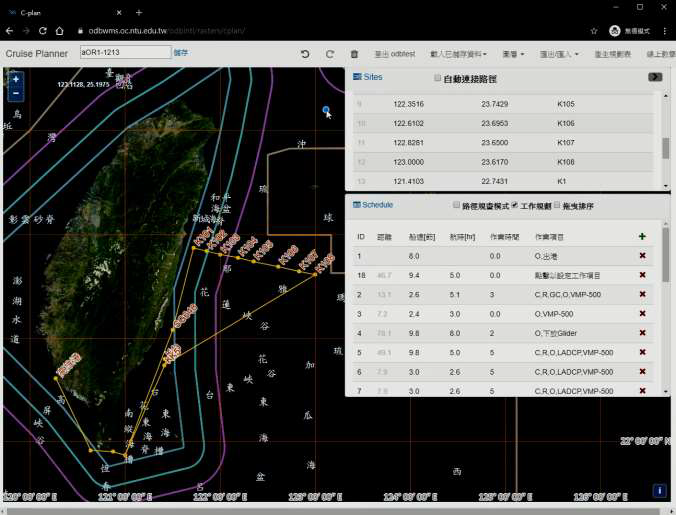Click the 儲存 save link
The width and height of the screenshot is (676, 515).
point(181,52)
